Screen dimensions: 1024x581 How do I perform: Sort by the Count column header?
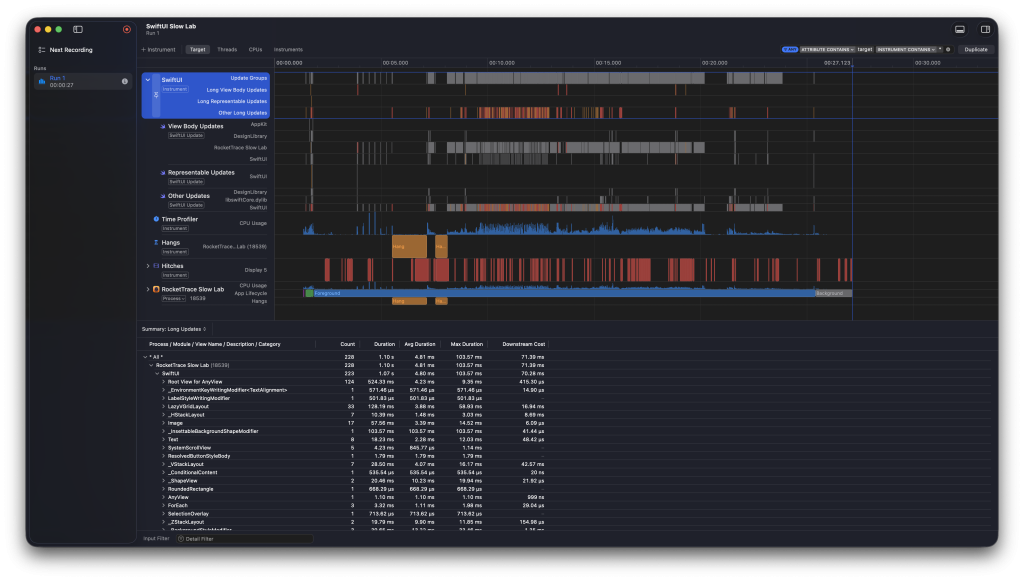(347, 344)
